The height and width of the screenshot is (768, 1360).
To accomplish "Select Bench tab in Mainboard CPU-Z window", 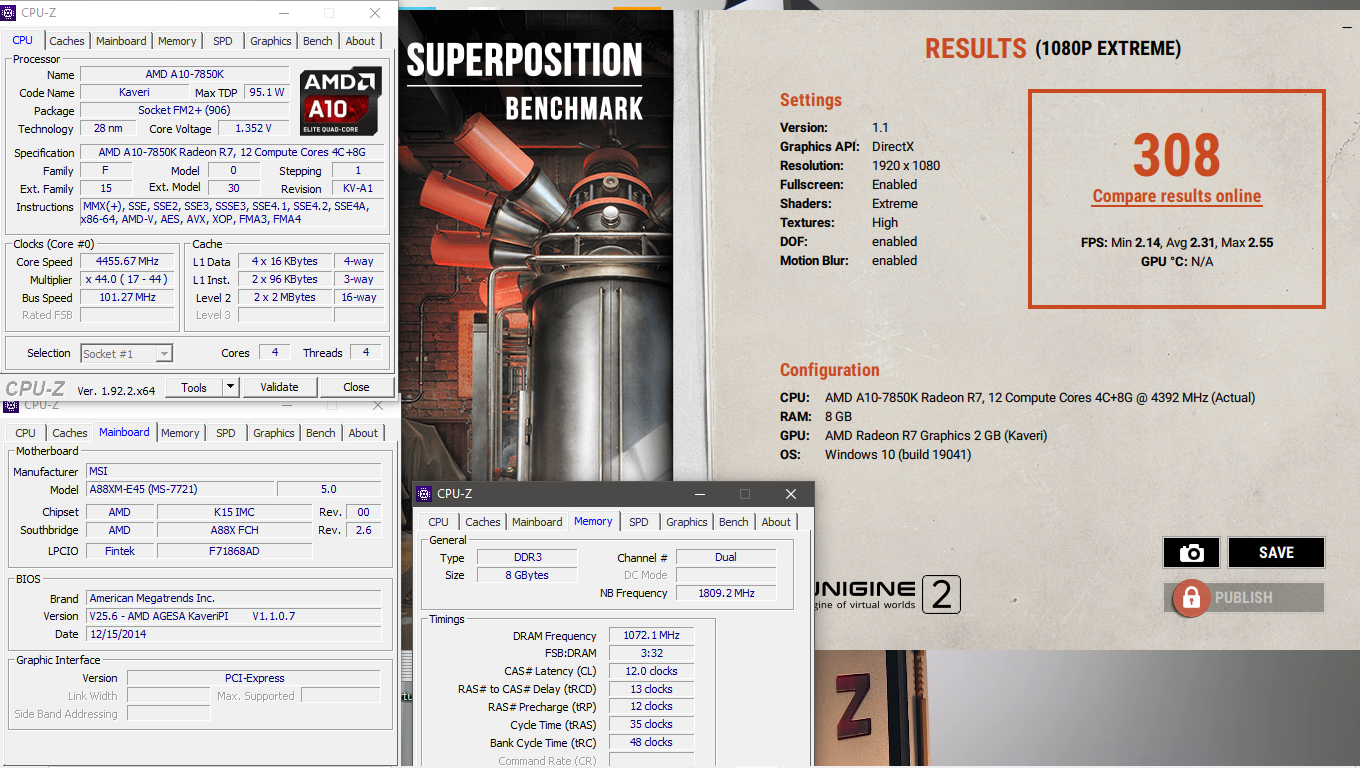I will pyautogui.click(x=321, y=433).
